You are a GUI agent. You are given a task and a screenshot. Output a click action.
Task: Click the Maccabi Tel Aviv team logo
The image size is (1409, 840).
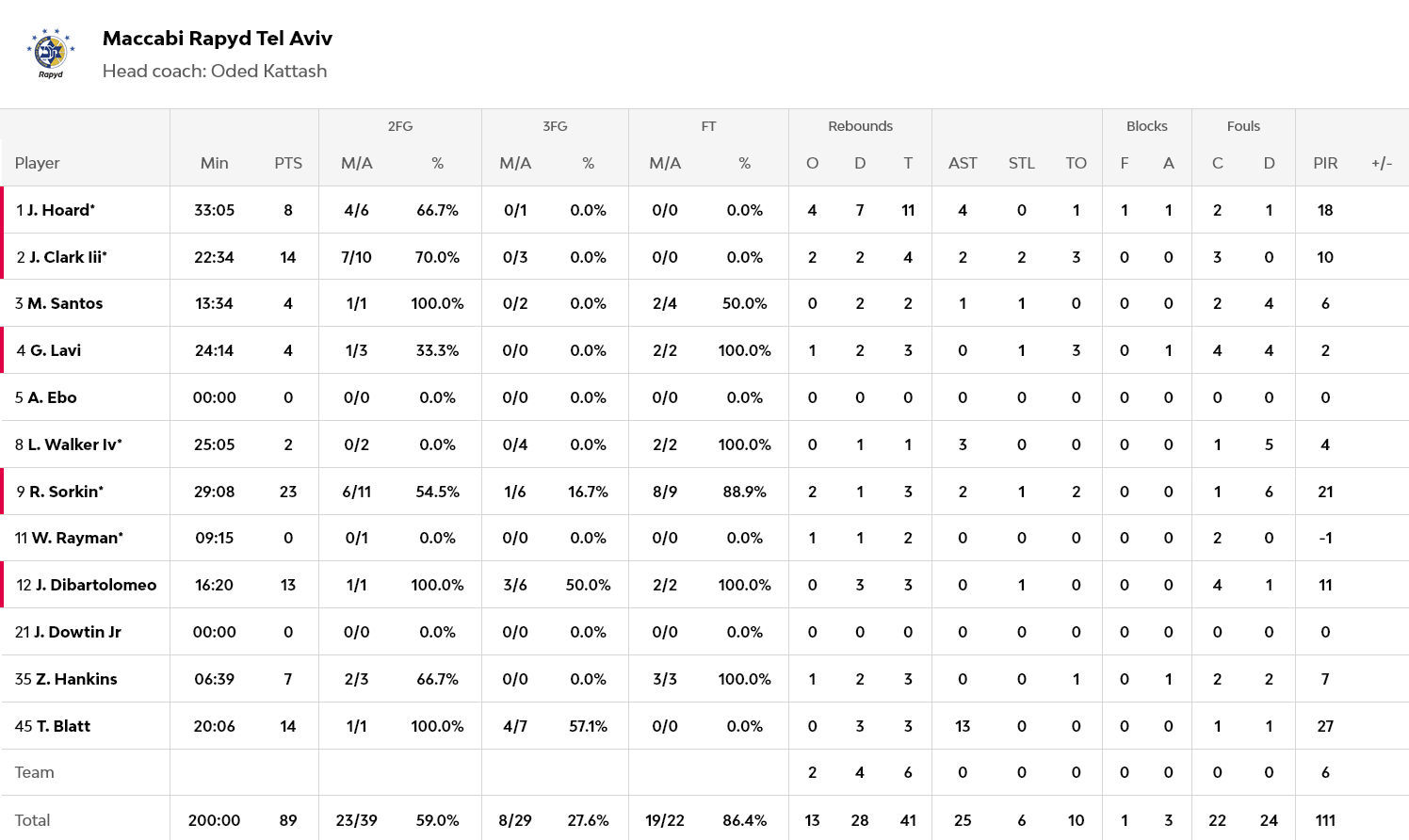pyautogui.click(x=50, y=54)
